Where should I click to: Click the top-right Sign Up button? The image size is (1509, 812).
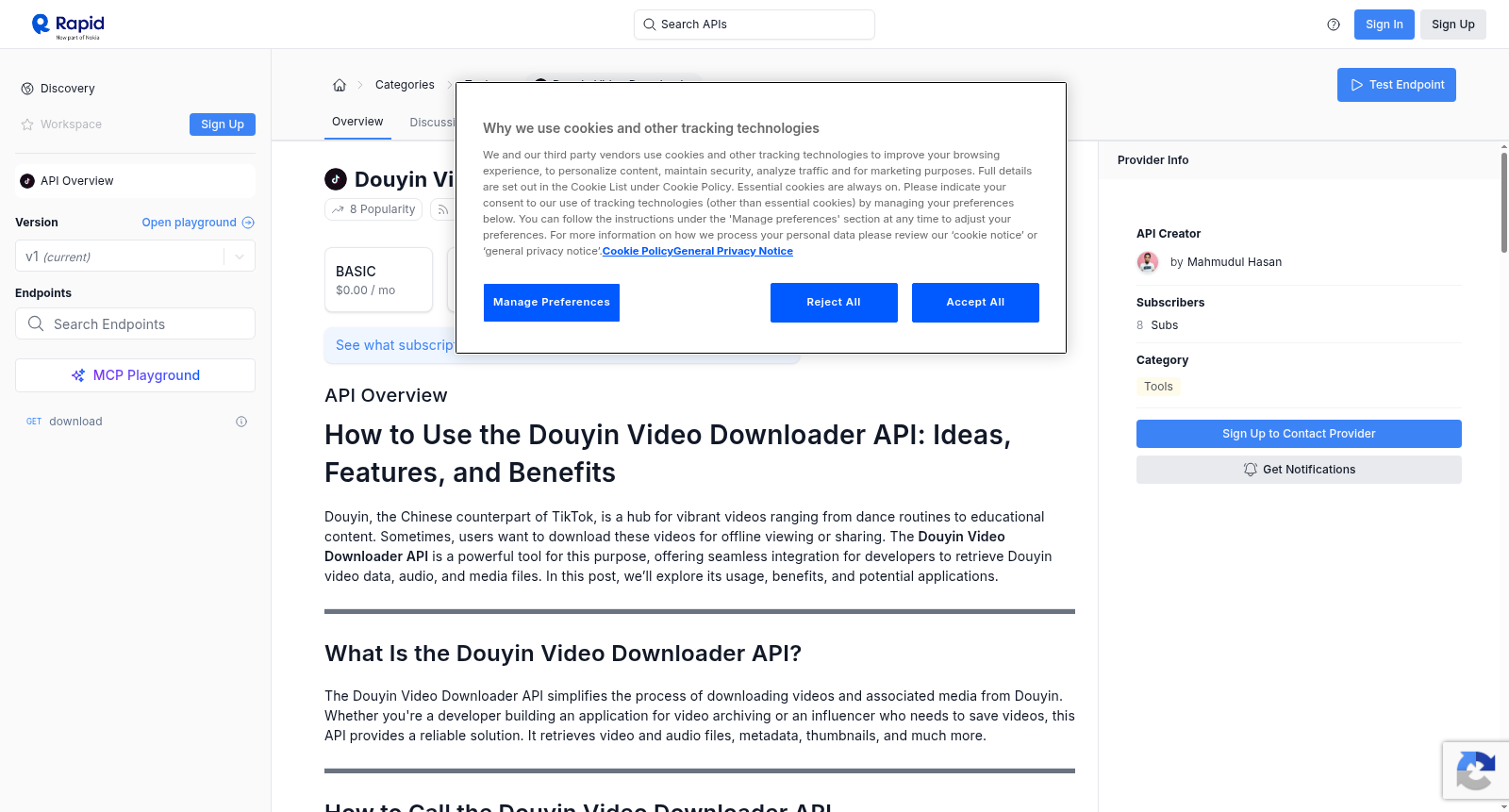(x=1453, y=25)
